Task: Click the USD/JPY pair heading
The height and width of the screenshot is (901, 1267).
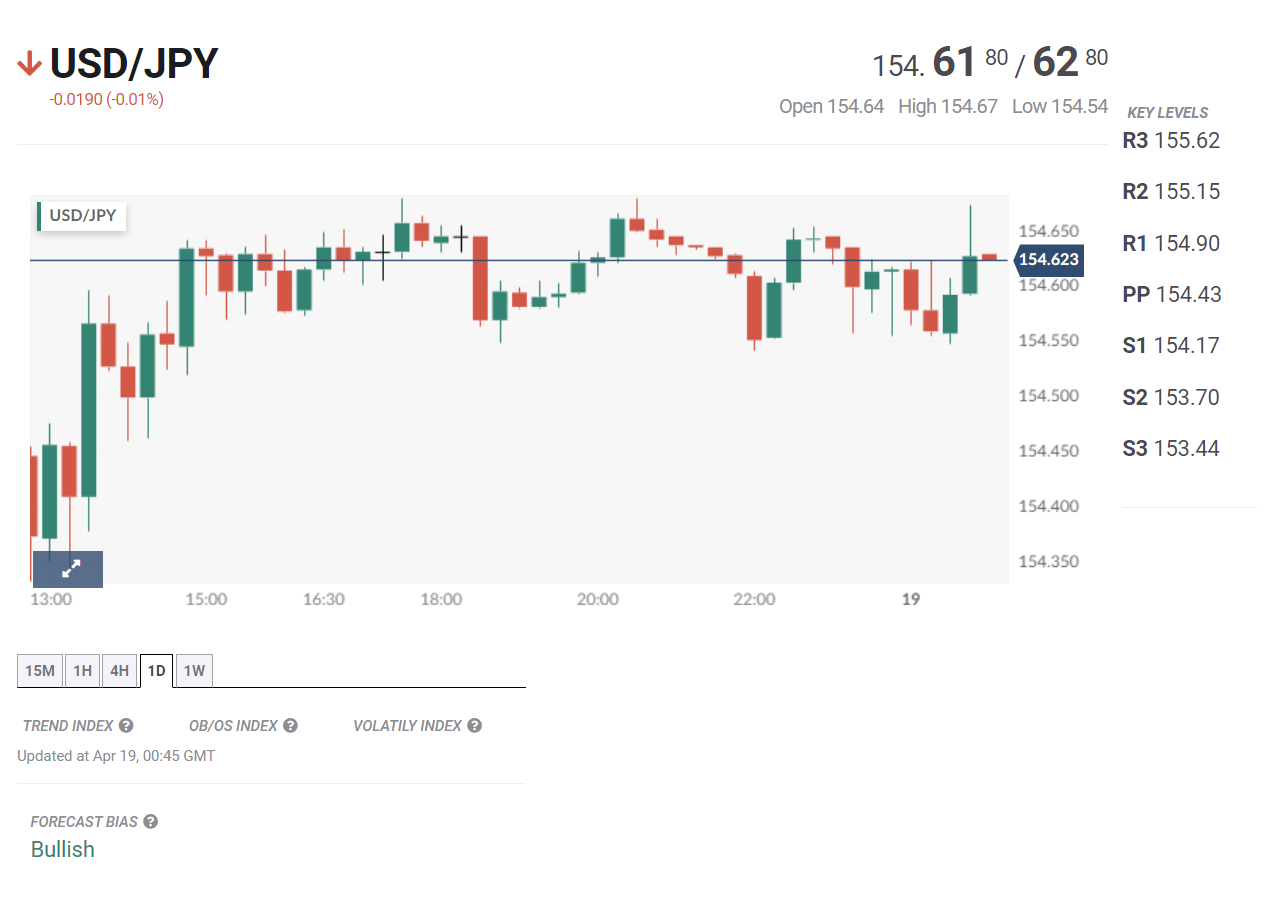Action: pos(134,64)
